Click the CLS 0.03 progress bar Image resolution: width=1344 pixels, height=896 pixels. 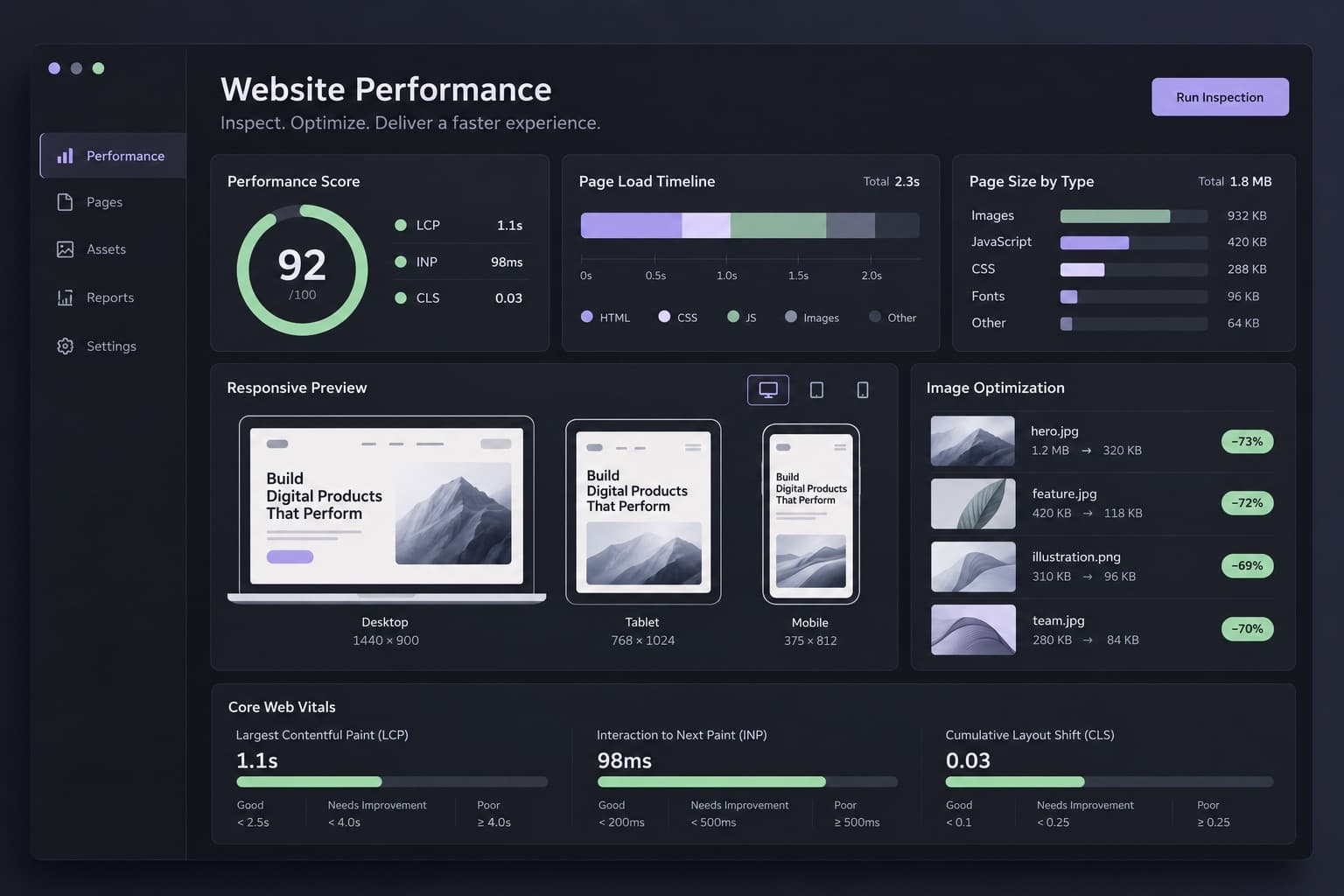click(1109, 781)
